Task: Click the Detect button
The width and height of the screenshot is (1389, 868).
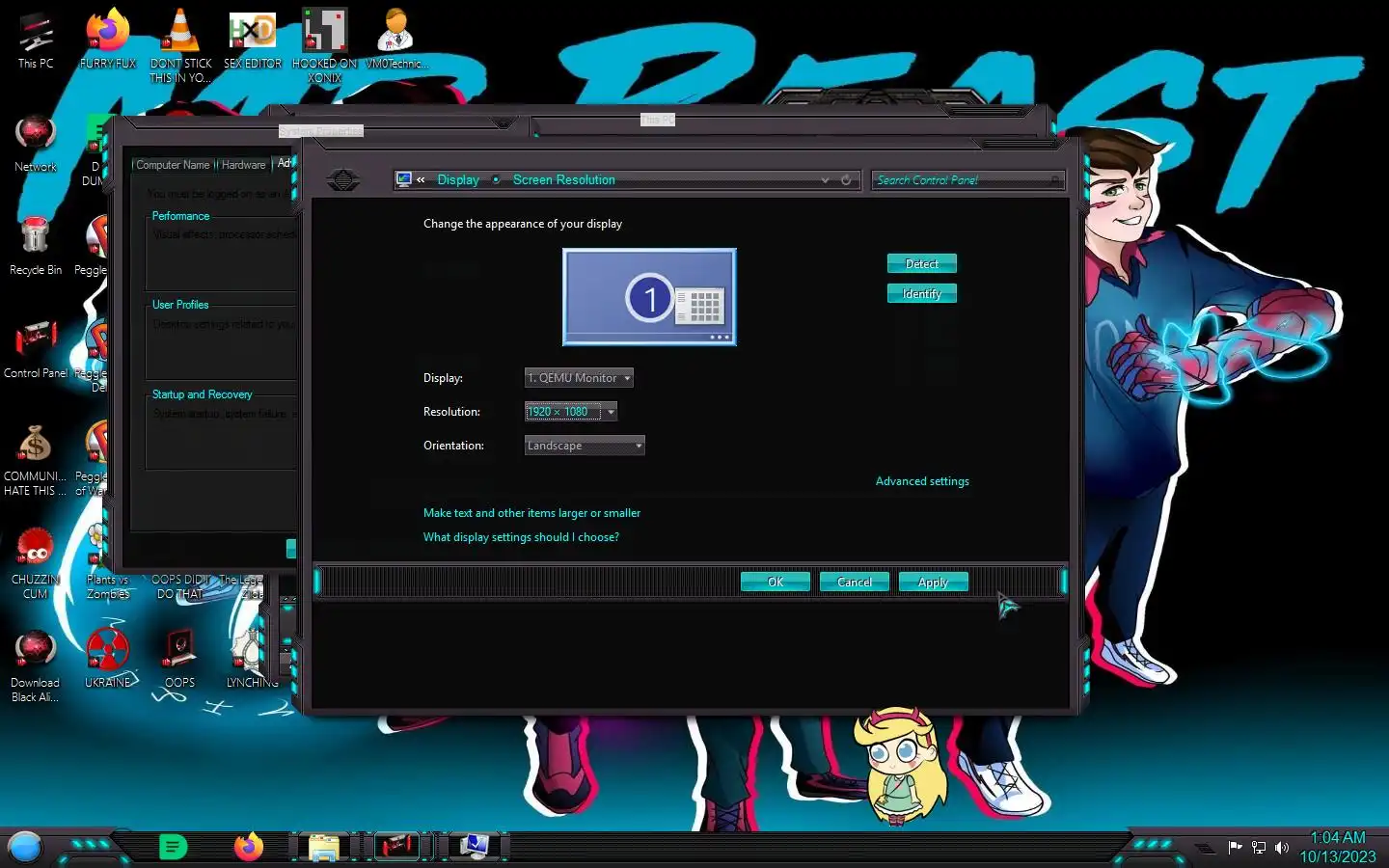Action: point(922,264)
